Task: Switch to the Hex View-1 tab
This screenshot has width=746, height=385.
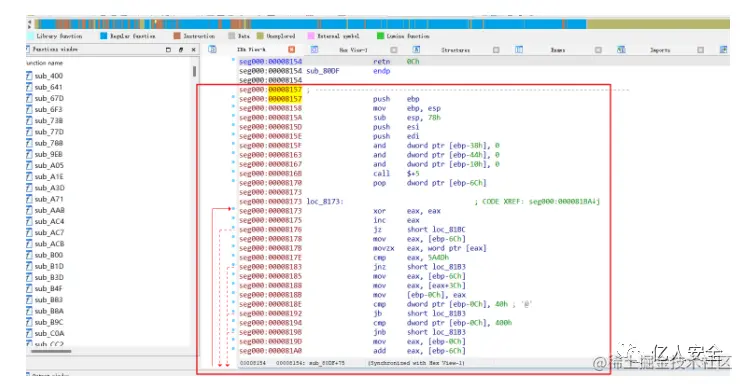Action: pyautogui.click(x=353, y=50)
